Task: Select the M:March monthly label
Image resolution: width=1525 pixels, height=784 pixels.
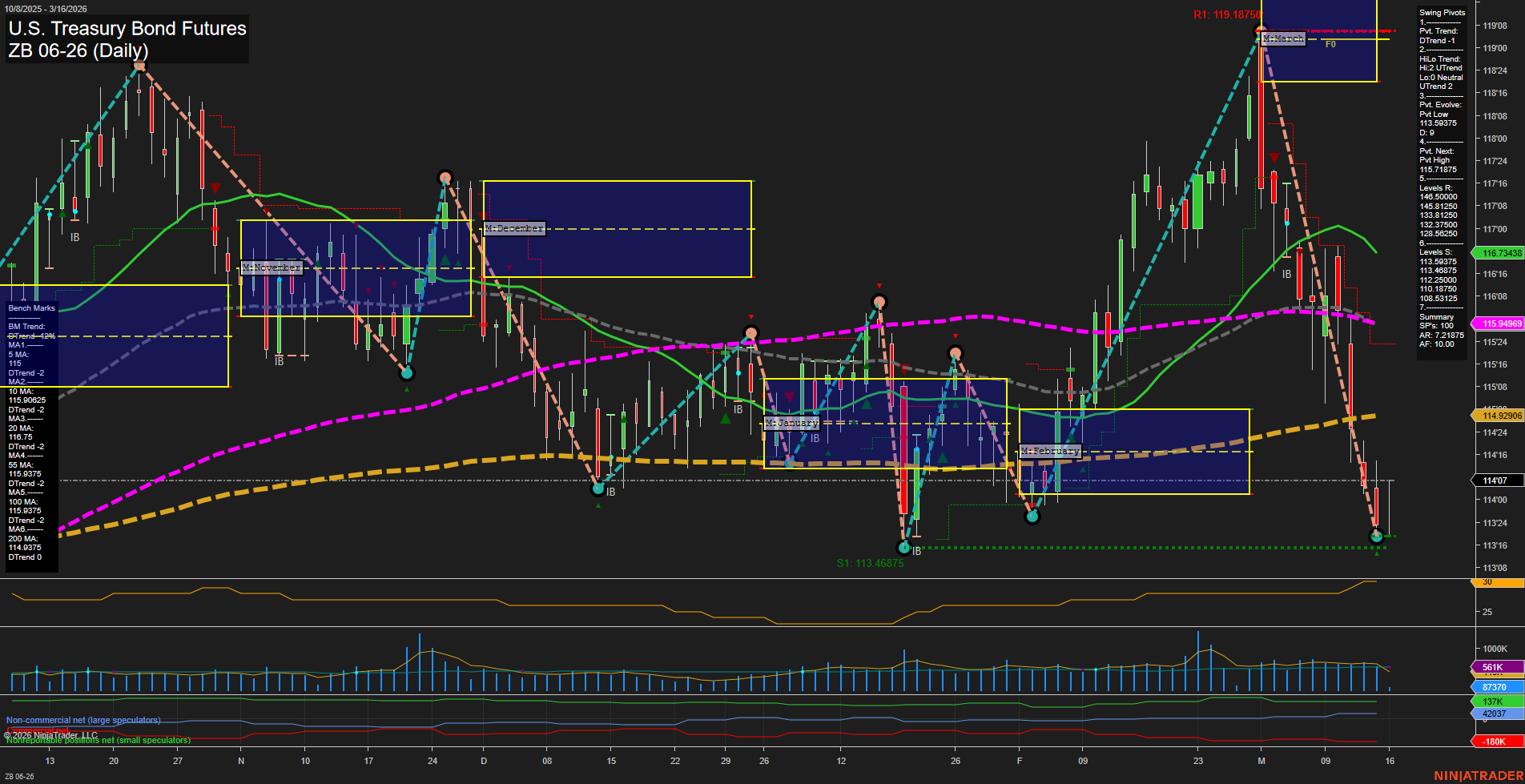Action: [x=1283, y=38]
